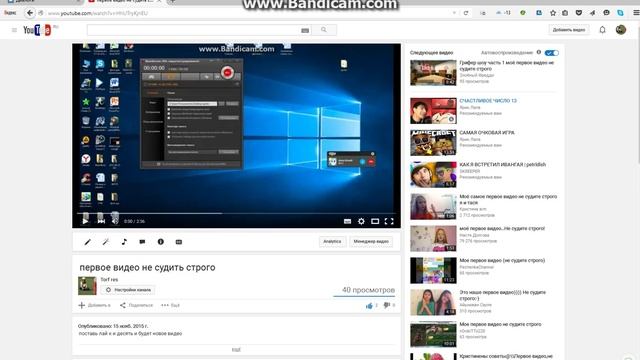Open Моё первое видео (не судите строго) link
Screen dimensions: 640x360
click(x=502, y=260)
